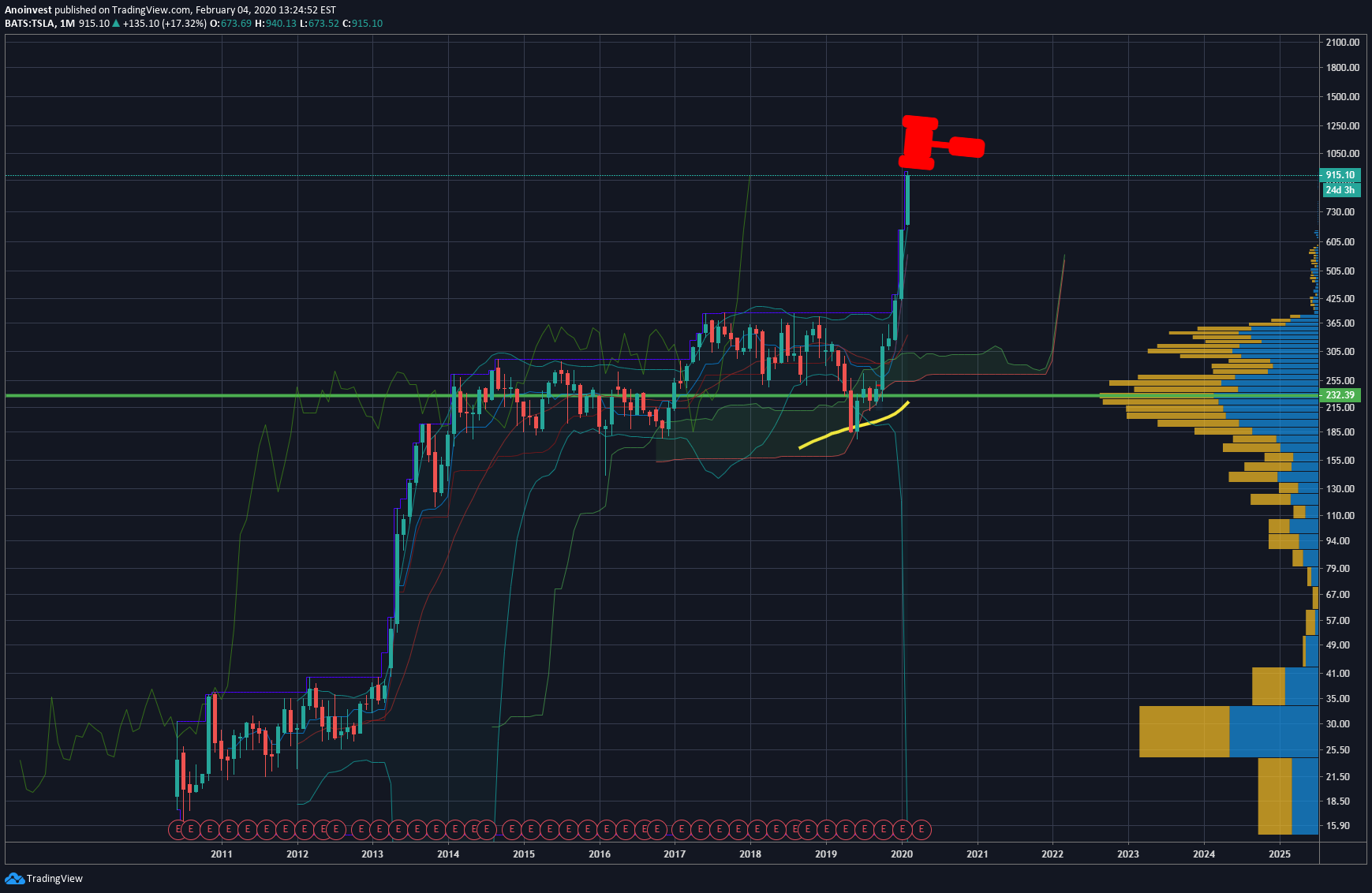Select the rightmost earnings E marker
Image resolution: width=1372 pixels, height=893 pixels.
922,829
